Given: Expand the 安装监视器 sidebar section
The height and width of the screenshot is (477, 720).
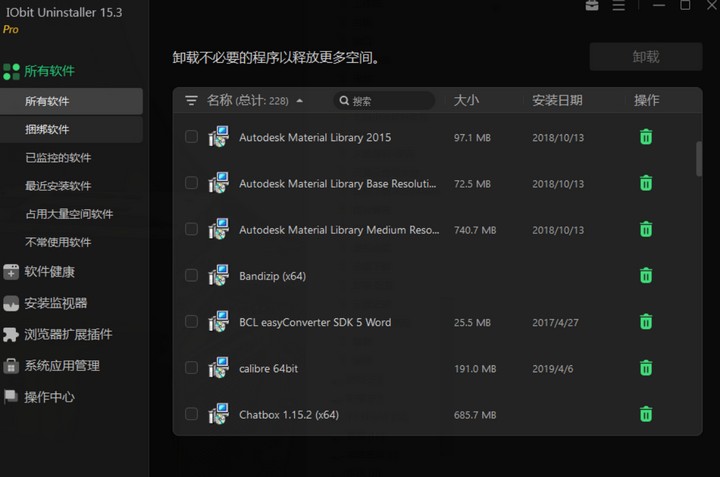Looking at the screenshot, I should (x=56, y=303).
